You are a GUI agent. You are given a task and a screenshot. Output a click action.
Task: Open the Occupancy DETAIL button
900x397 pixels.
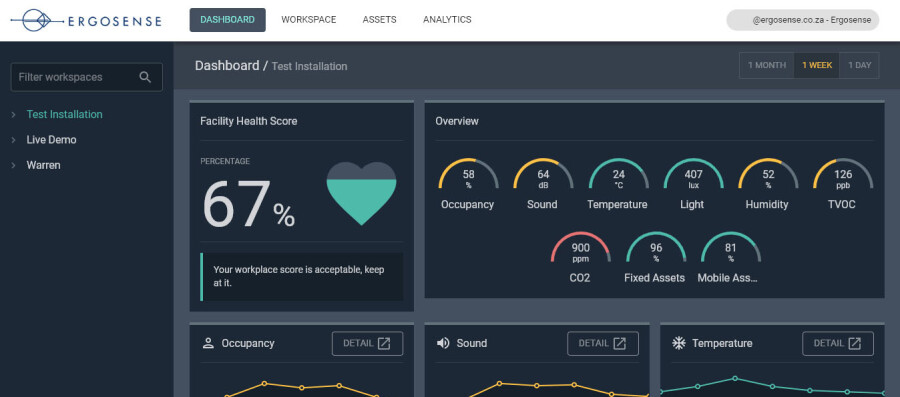coord(367,343)
